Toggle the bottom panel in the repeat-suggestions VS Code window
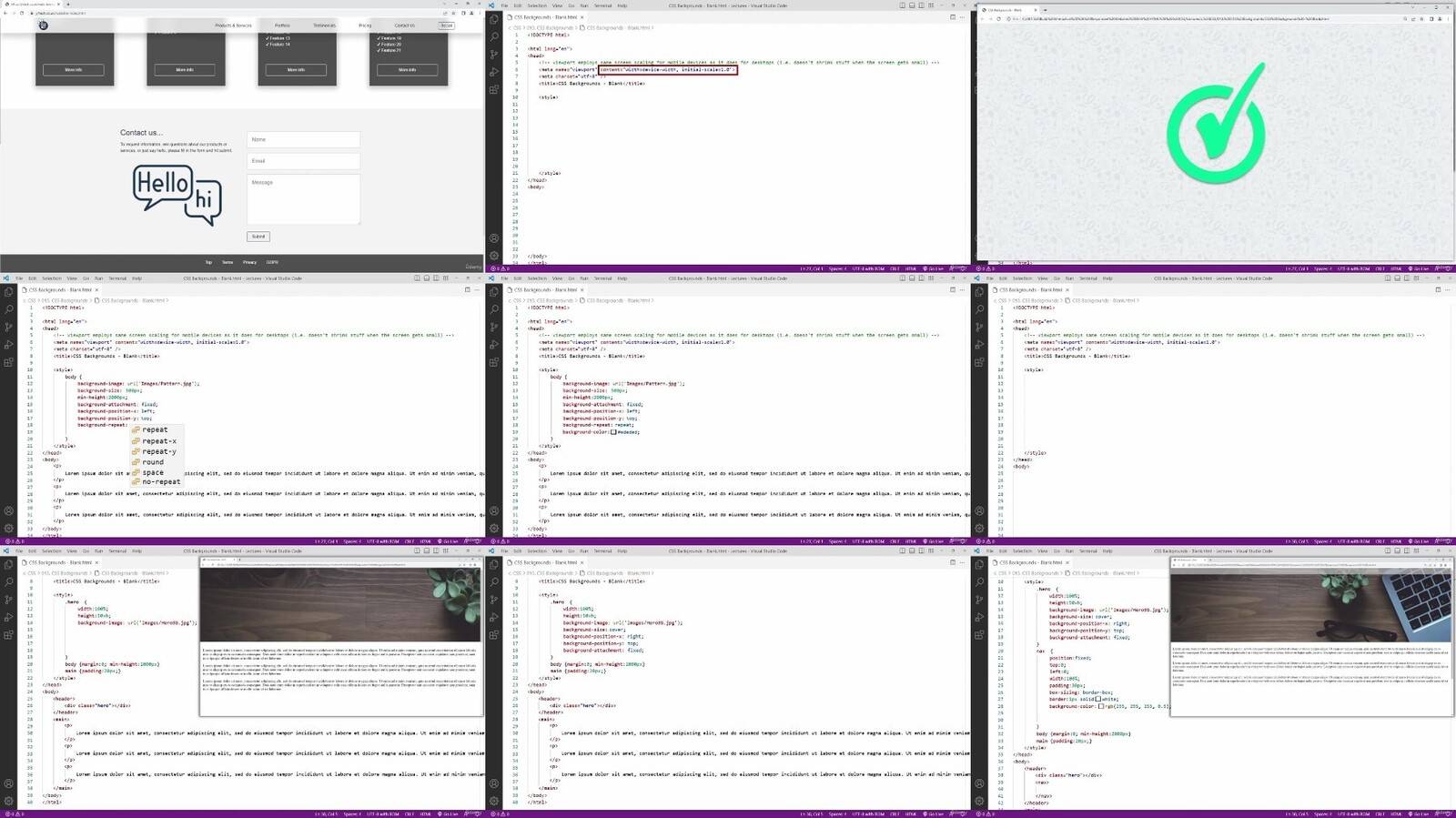Viewport: 1456px width, 818px height. (428, 278)
